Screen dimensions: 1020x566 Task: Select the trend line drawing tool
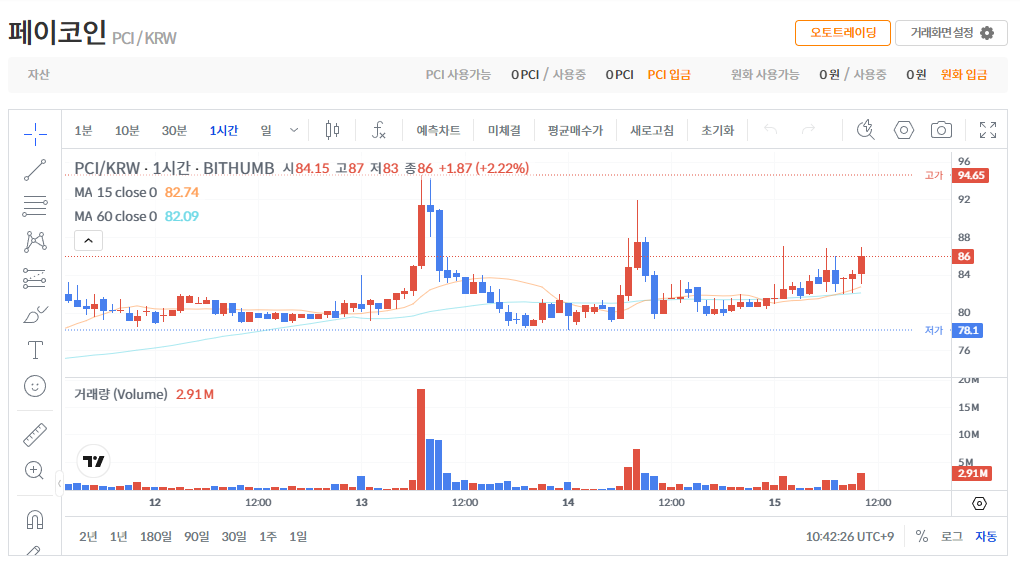click(x=35, y=169)
